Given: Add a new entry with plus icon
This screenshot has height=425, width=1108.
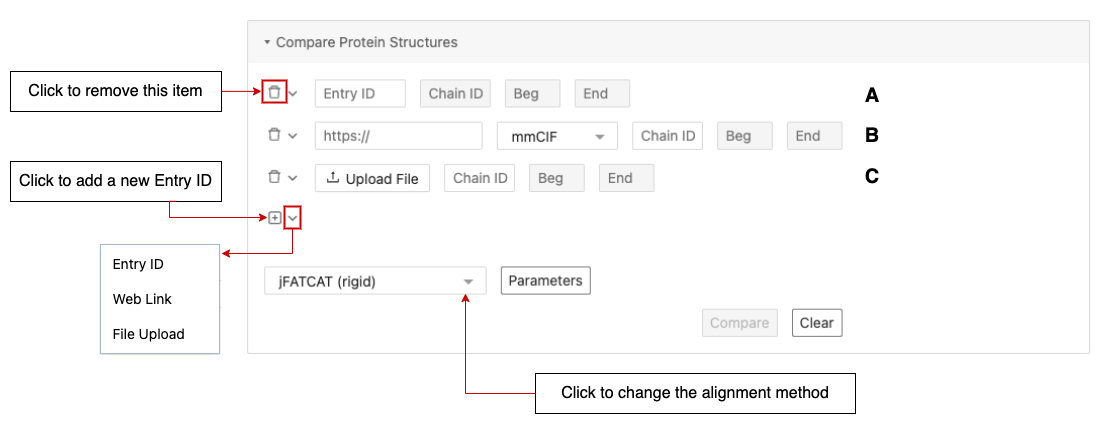Looking at the screenshot, I should pyautogui.click(x=275, y=218).
